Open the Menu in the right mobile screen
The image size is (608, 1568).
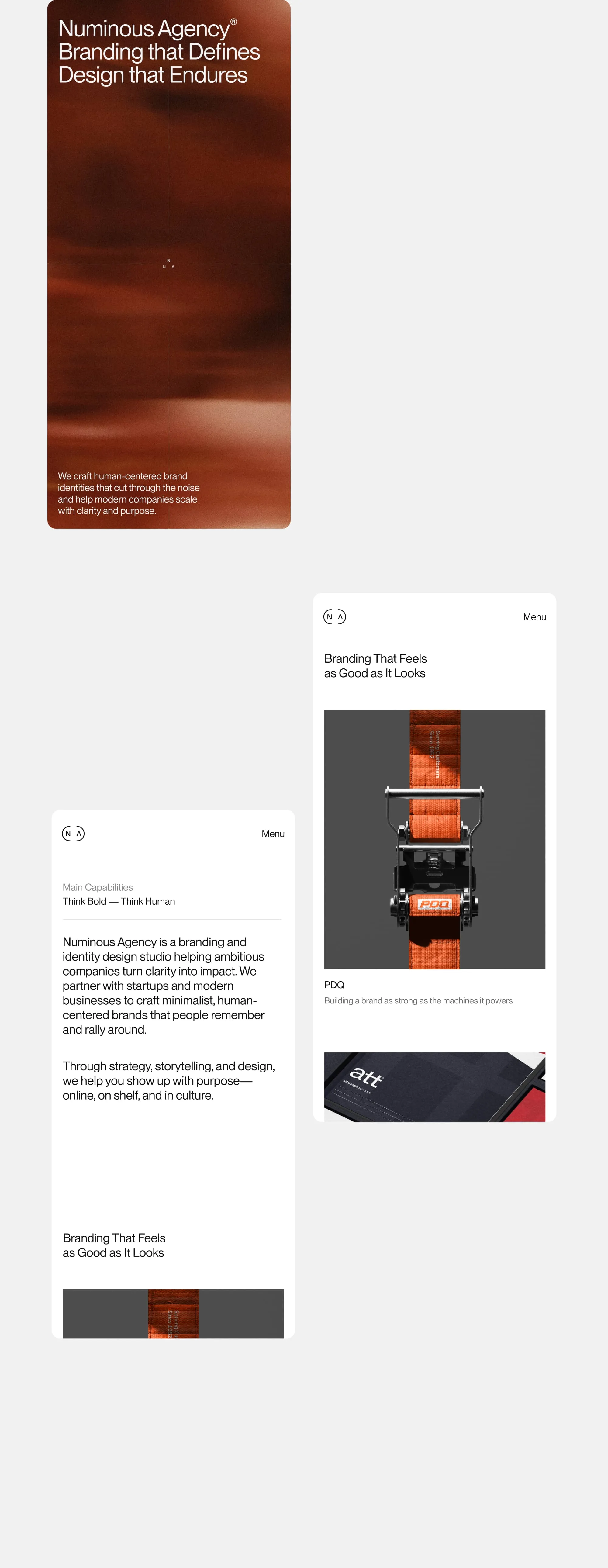pyautogui.click(x=534, y=616)
